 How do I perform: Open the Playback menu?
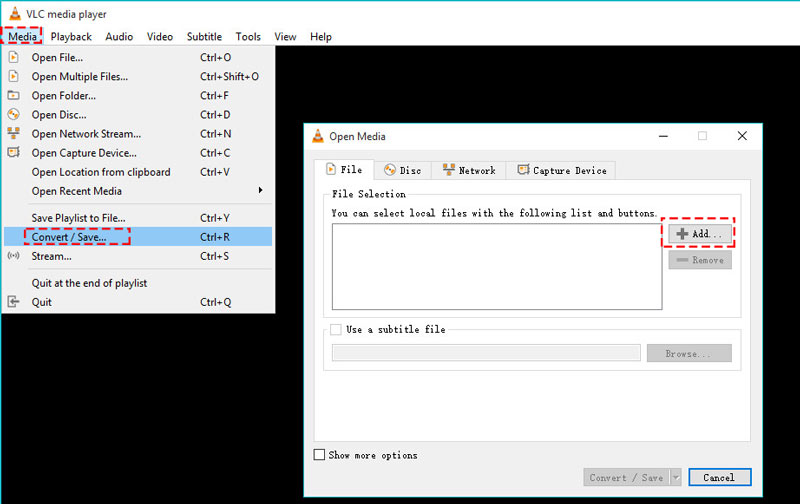coord(71,37)
